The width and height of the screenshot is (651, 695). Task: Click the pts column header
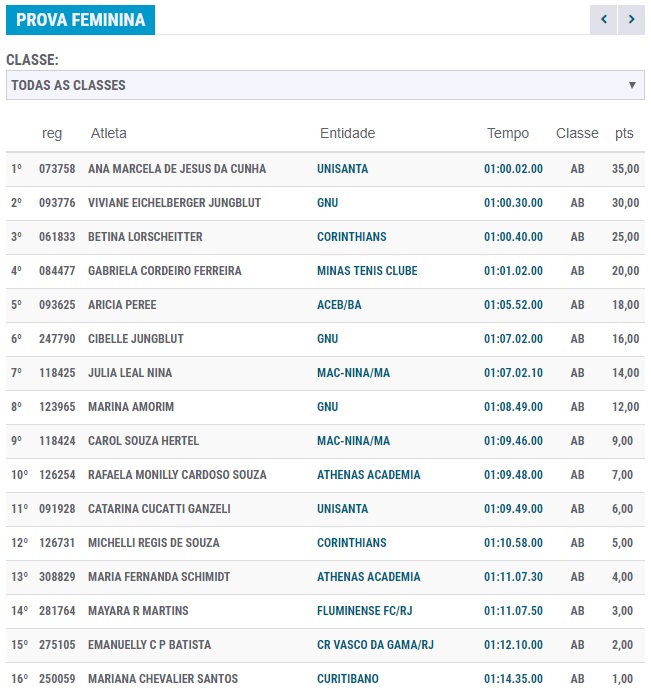click(x=624, y=133)
